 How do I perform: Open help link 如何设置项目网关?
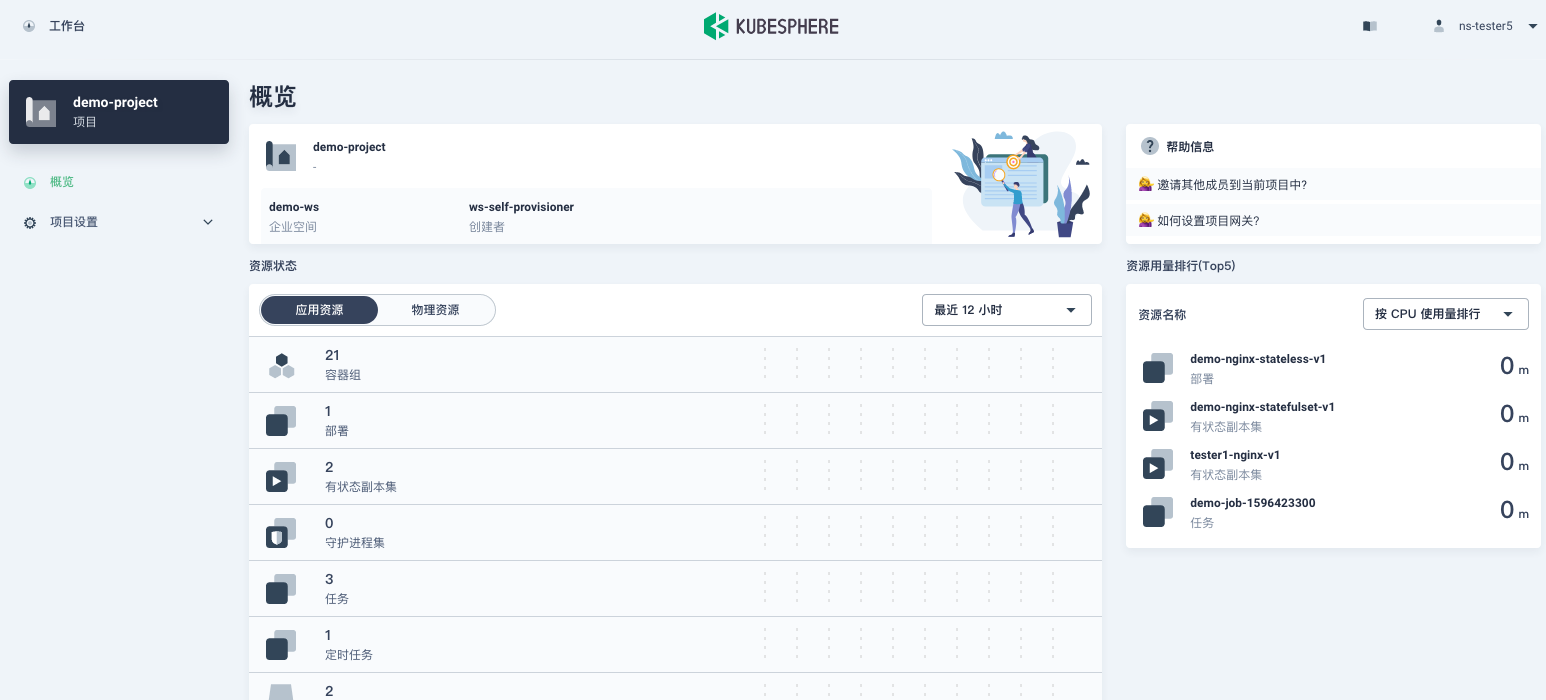[x=1207, y=220]
